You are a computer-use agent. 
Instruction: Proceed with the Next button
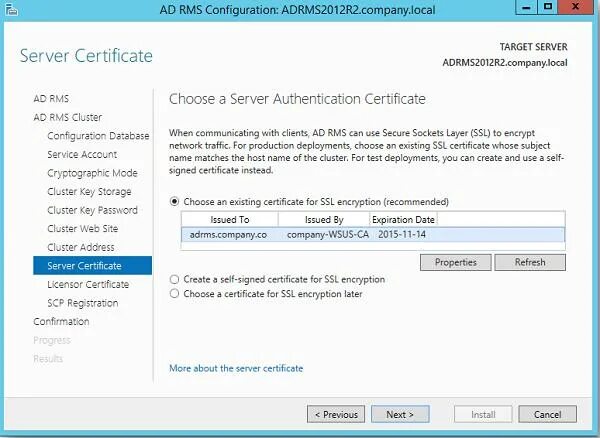click(400, 414)
